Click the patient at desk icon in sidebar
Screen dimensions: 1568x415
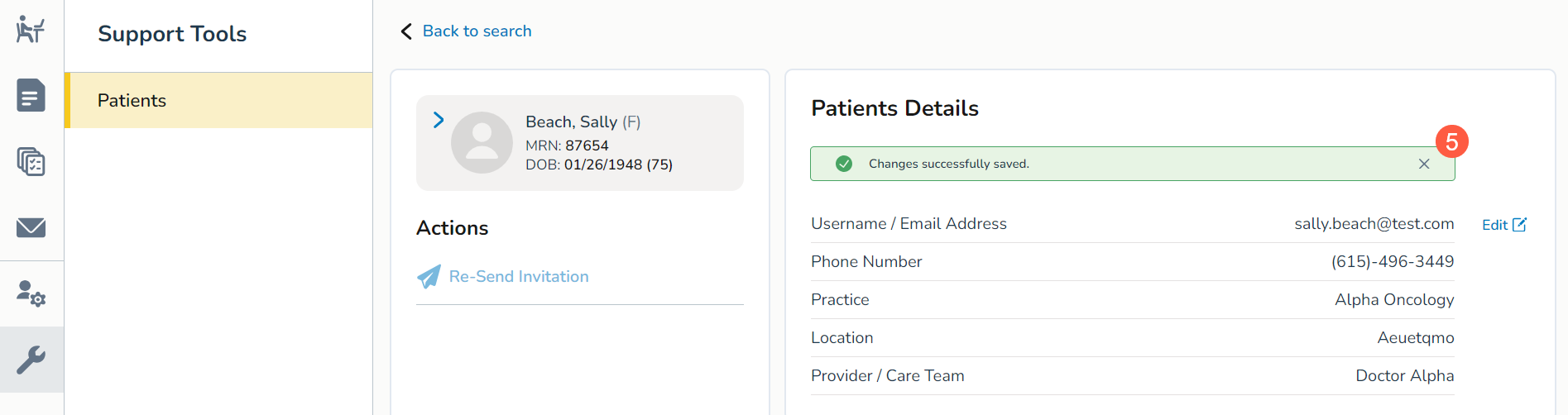click(x=31, y=30)
